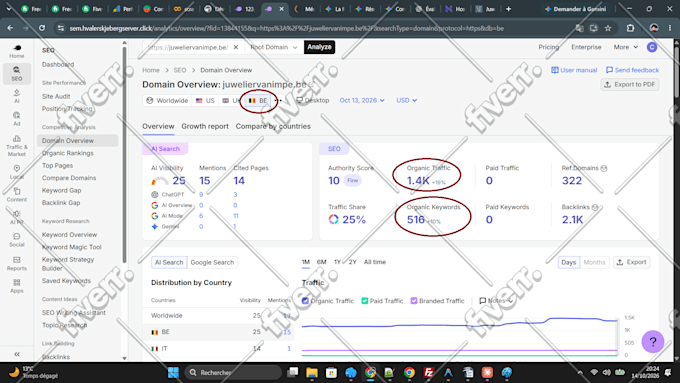The height and width of the screenshot is (383, 680).
Task: Click the domain search input field
Action: coord(188,47)
